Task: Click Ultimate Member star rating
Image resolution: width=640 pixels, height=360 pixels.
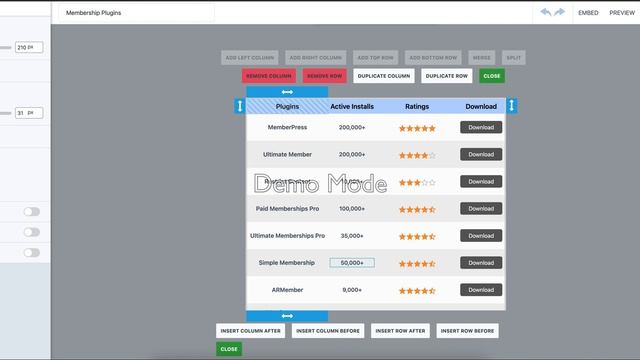Action: (417, 156)
